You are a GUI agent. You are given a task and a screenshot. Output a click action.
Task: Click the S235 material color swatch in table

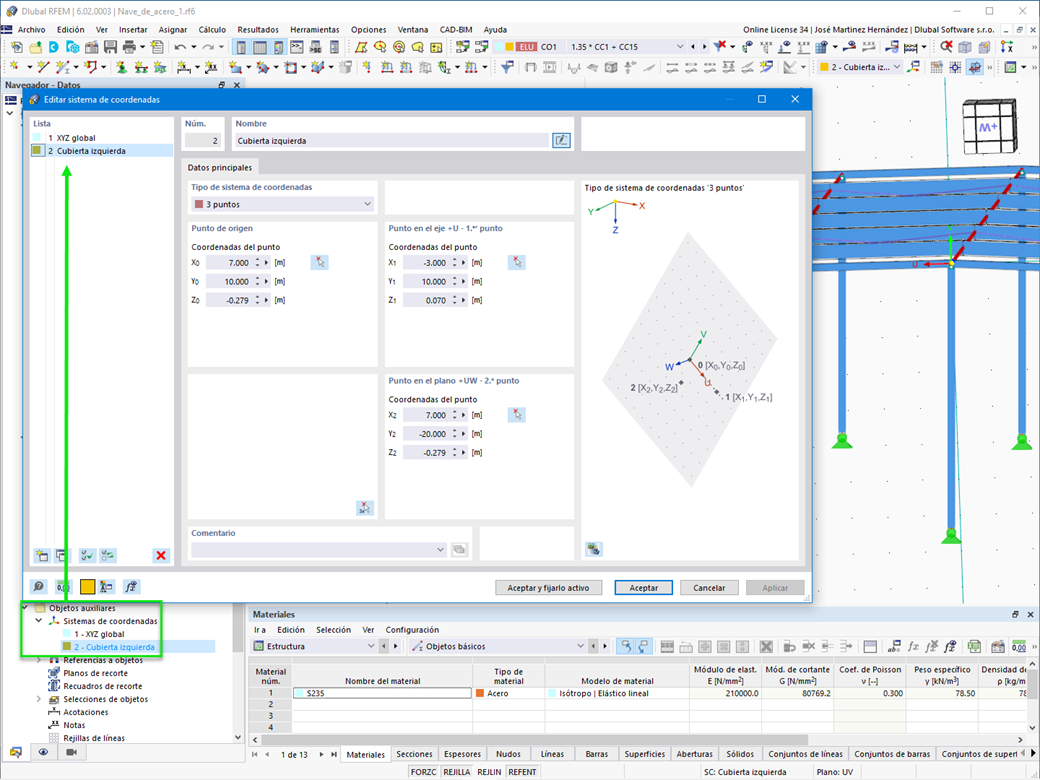tap(300, 693)
